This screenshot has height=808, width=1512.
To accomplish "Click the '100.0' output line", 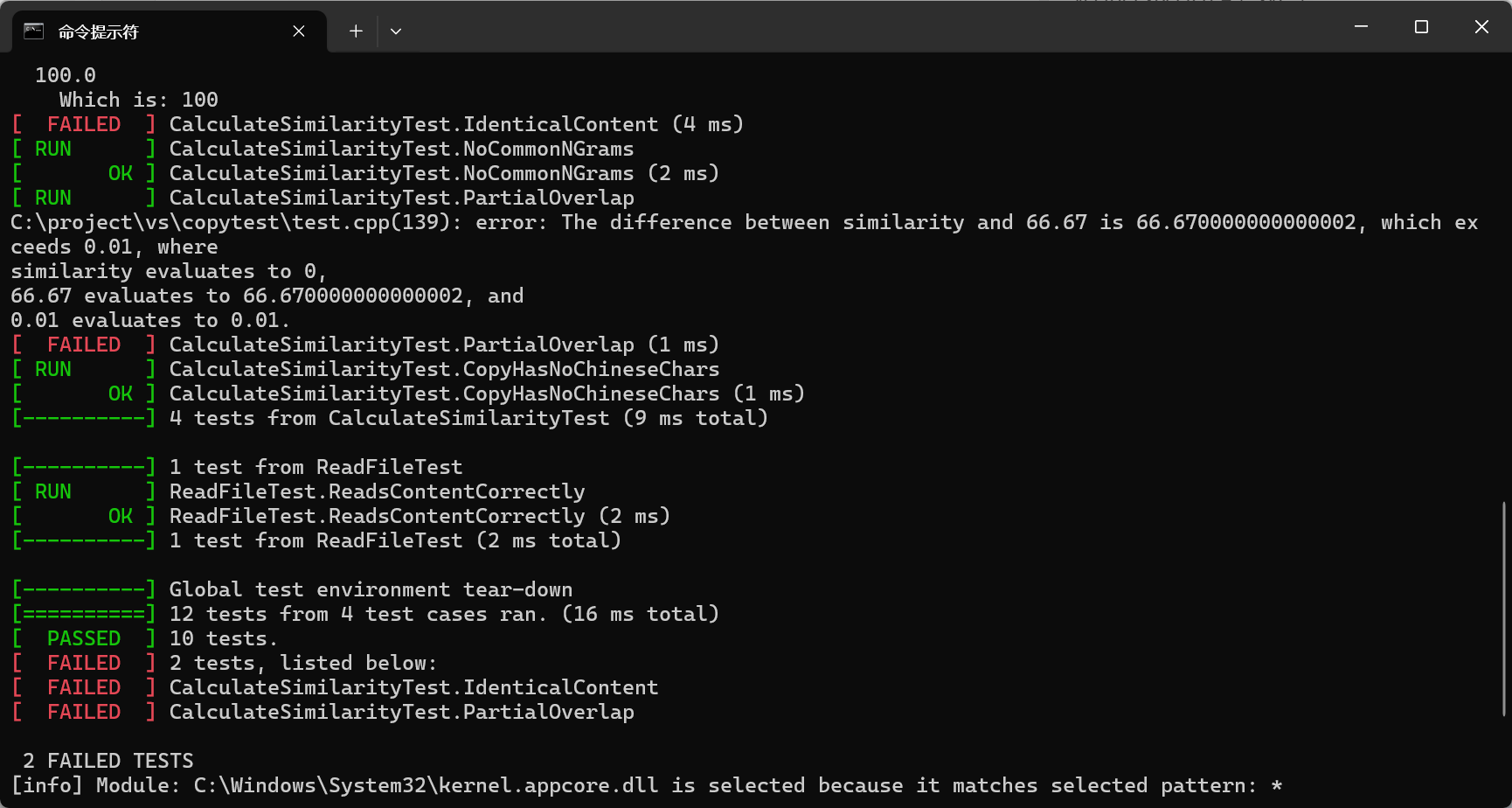I will coord(66,75).
